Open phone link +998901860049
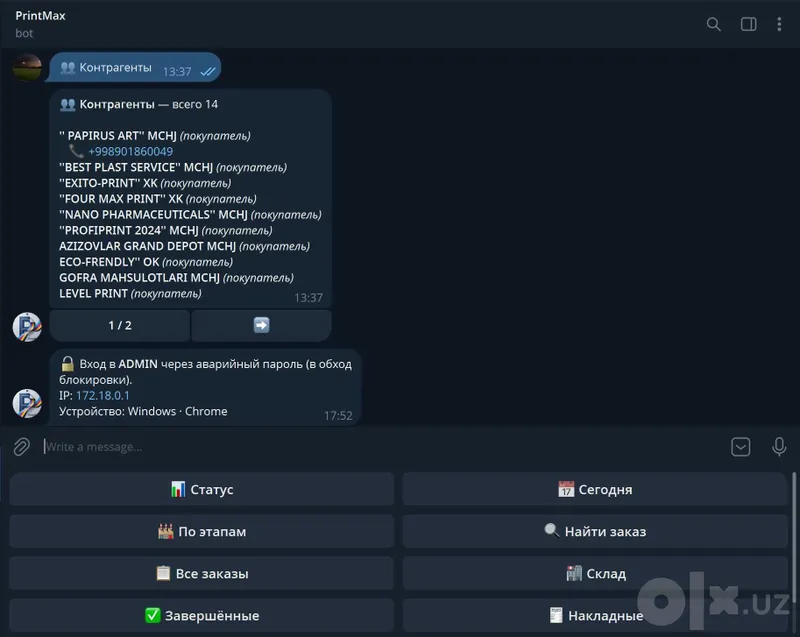 tap(131, 151)
